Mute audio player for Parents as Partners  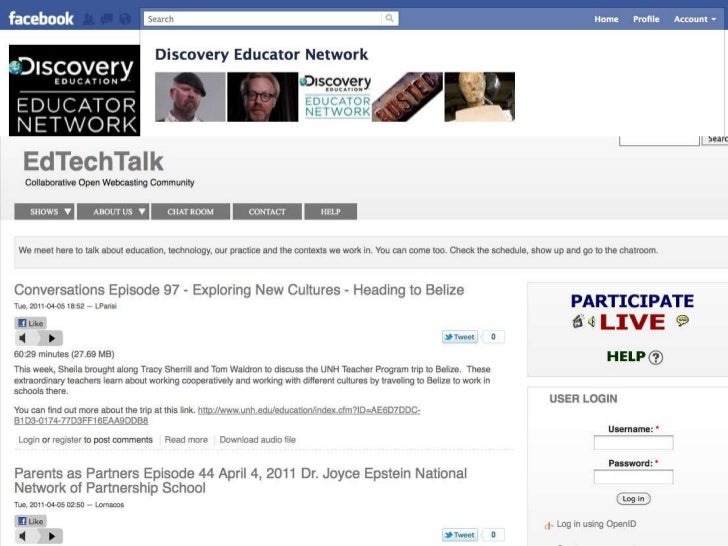pyautogui.click(x=22, y=536)
